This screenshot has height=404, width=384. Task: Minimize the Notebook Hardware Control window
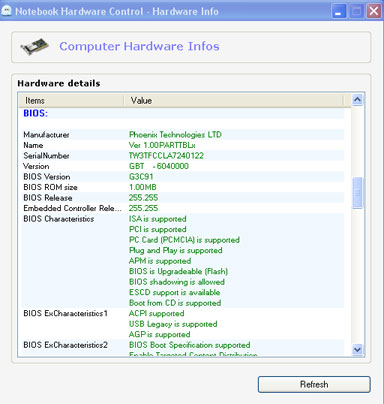tap(339, 11)
